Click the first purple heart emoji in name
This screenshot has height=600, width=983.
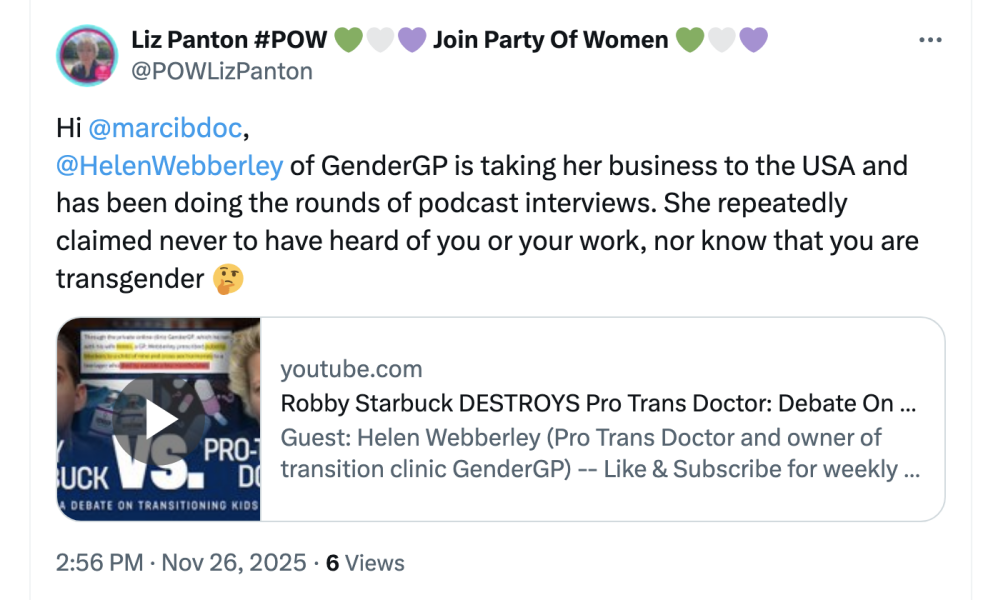pyautogui.click(x=412, y=40)
